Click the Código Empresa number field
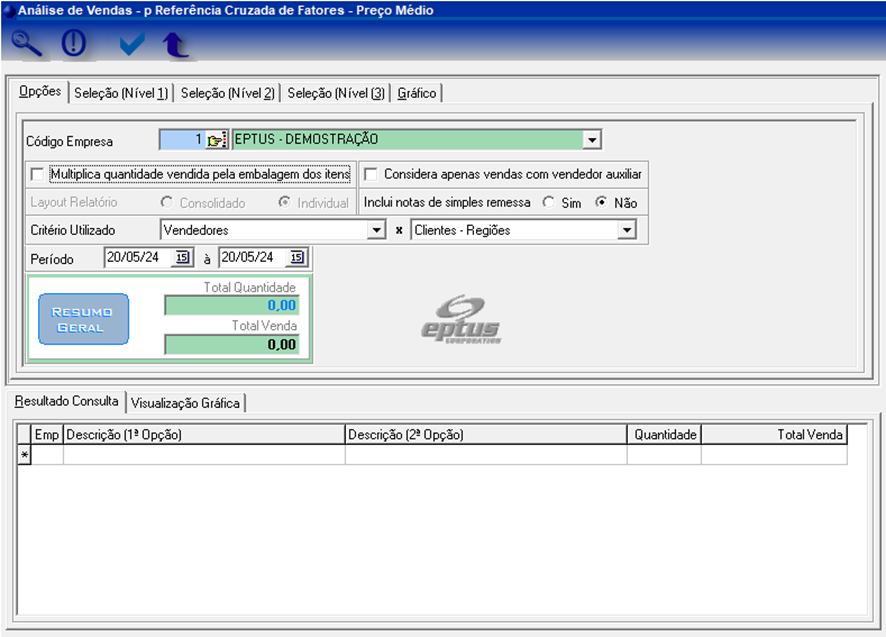Screen dimensions: 886x637 tap(182, 140)
